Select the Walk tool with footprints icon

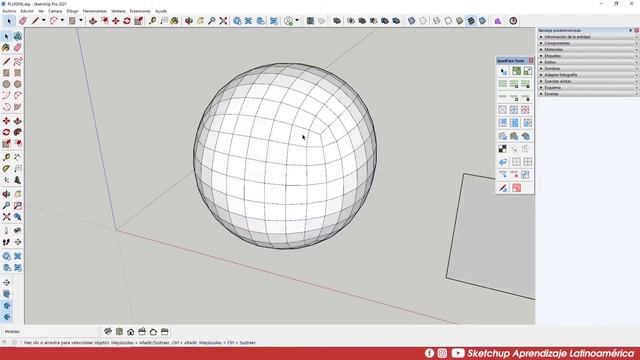[6, 242]
